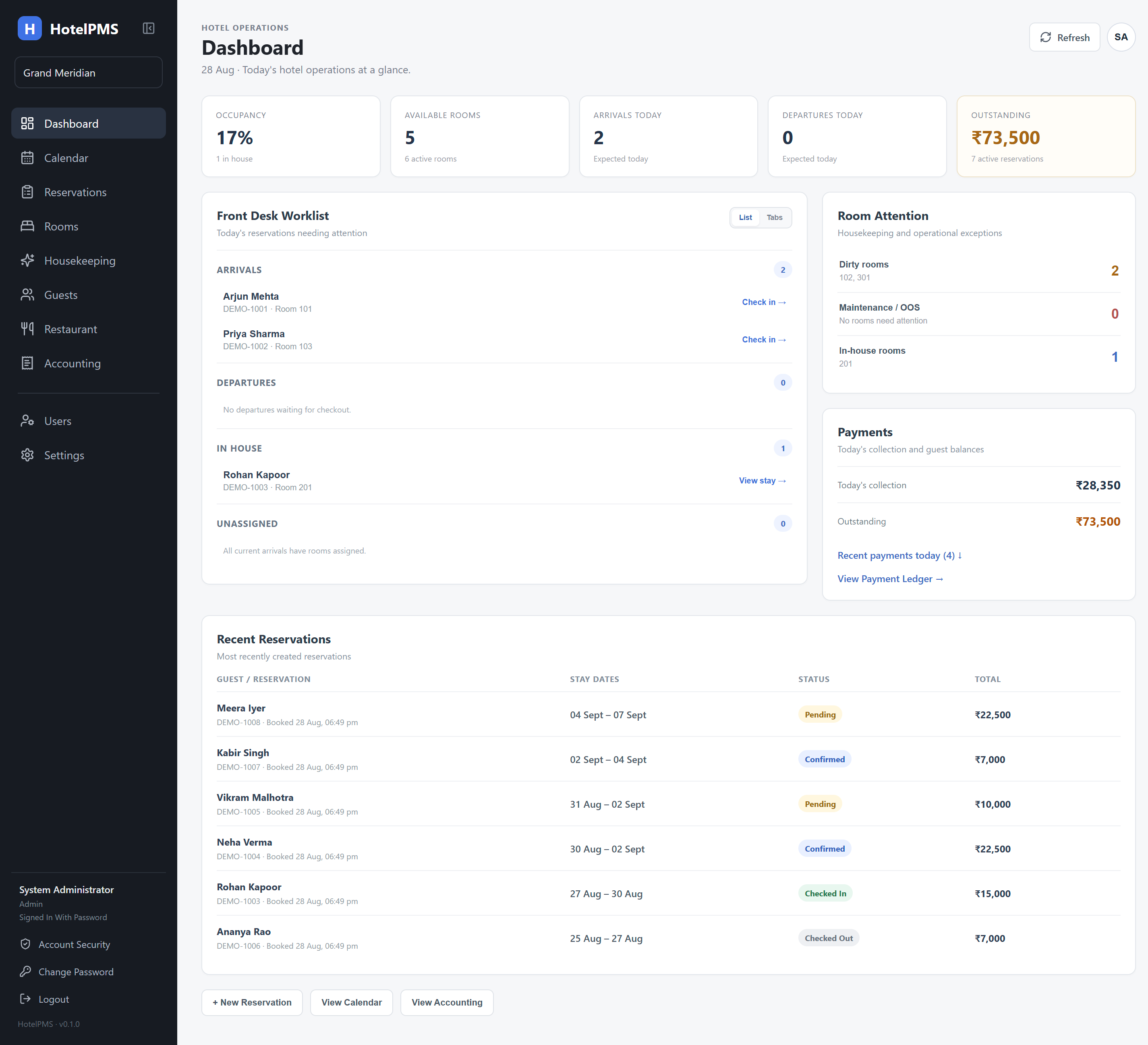Click the View Calendar button
The width and height of the screenshot is (1148, 1045).
[x=351, y=1002]
